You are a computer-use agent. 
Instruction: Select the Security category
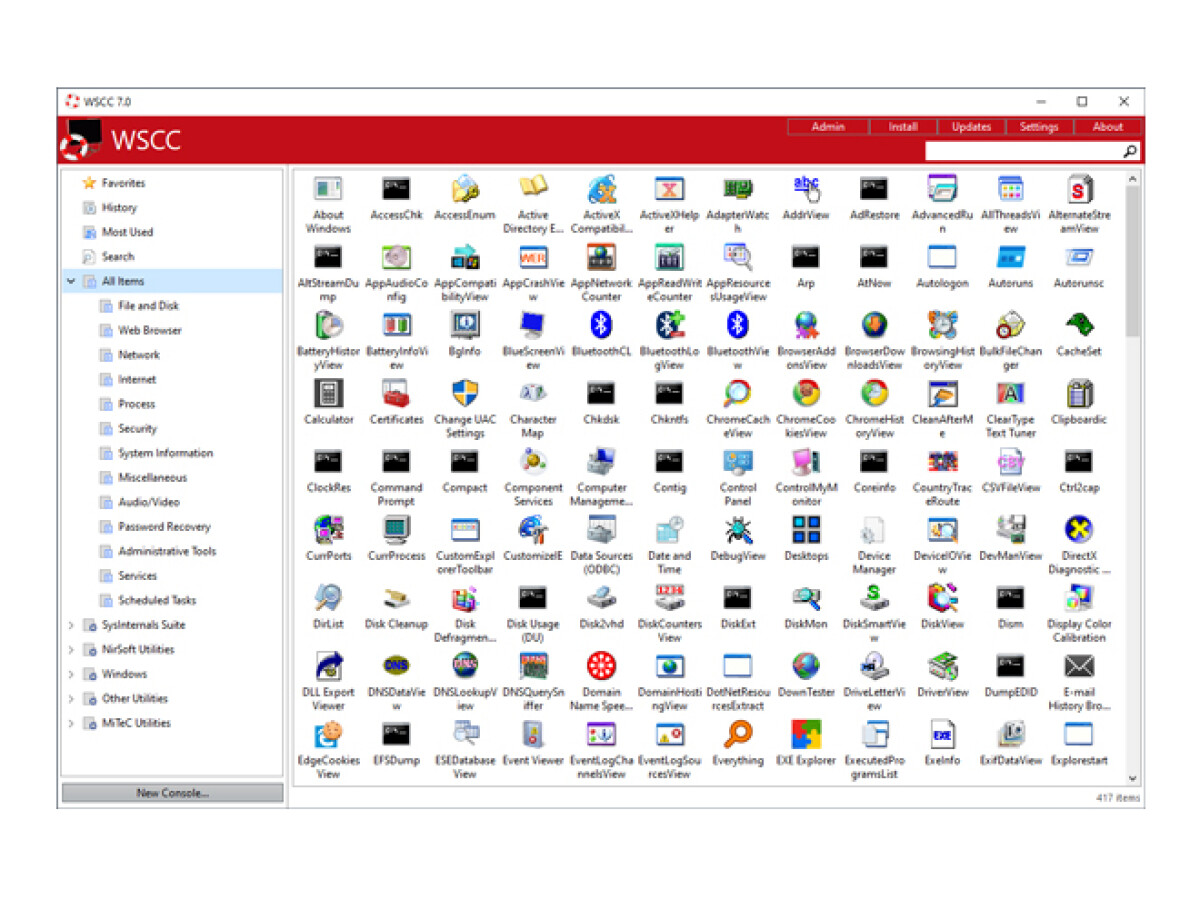(x=137, y=429)
